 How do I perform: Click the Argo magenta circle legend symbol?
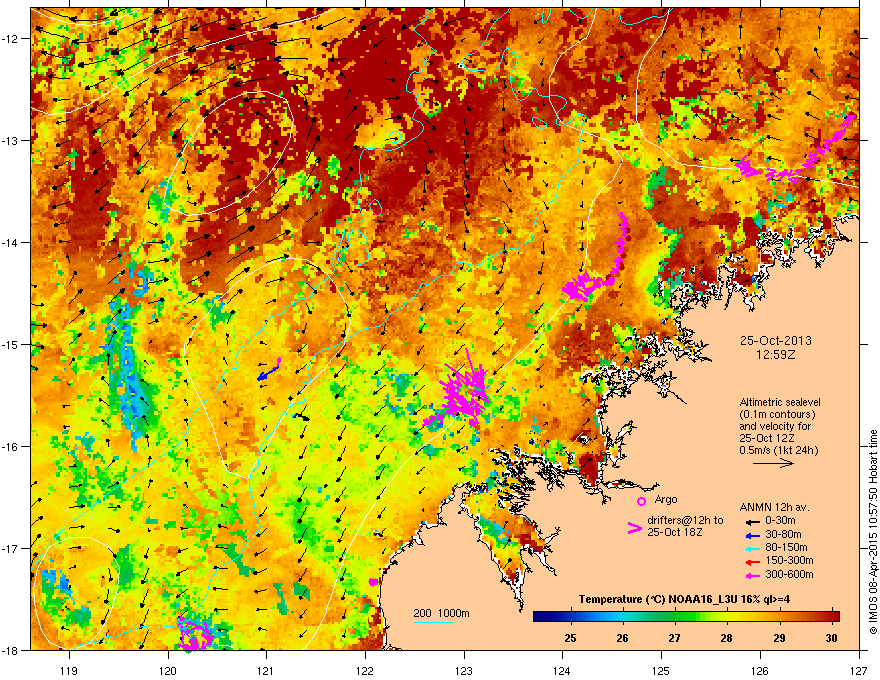(641, 501)
